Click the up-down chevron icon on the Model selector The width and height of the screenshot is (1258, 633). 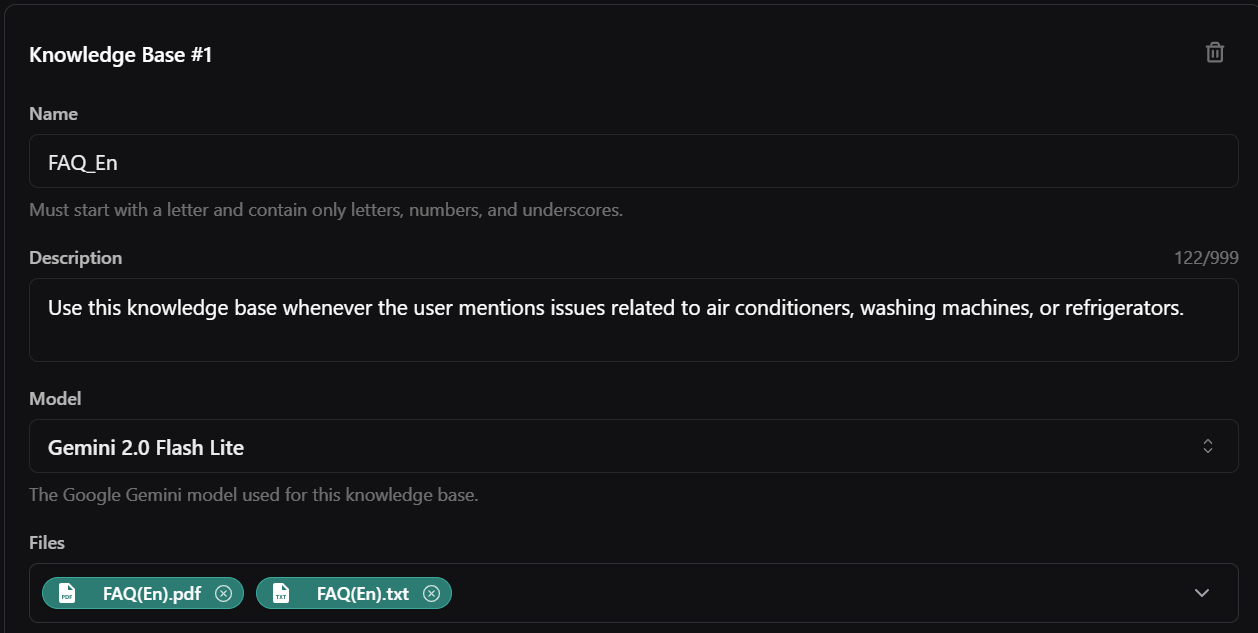coord(1207,446)
